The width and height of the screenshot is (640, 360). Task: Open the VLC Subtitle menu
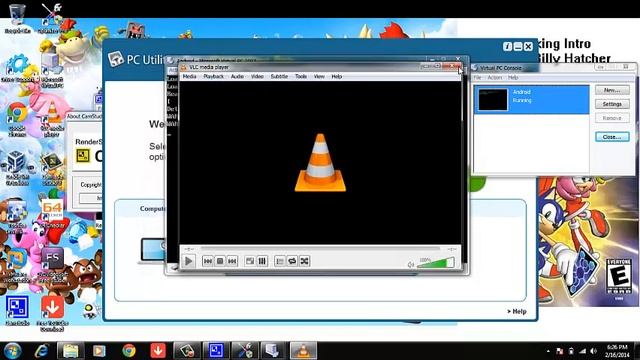[279, 76]
